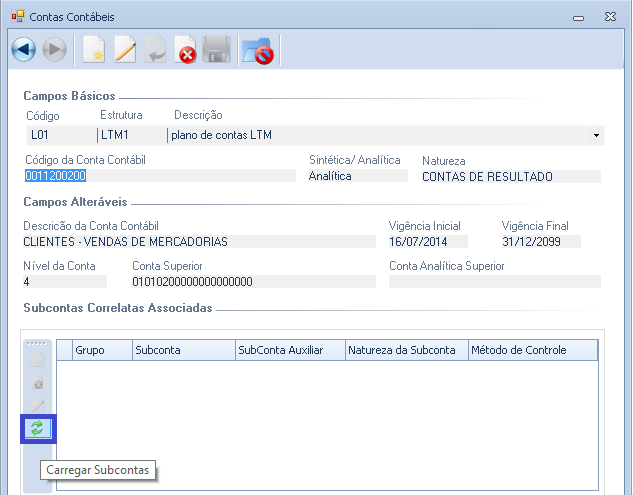Click the new subconta icon in the side toolbar
This screenshot has height=495, width=633.
click(x=38, y=361)
